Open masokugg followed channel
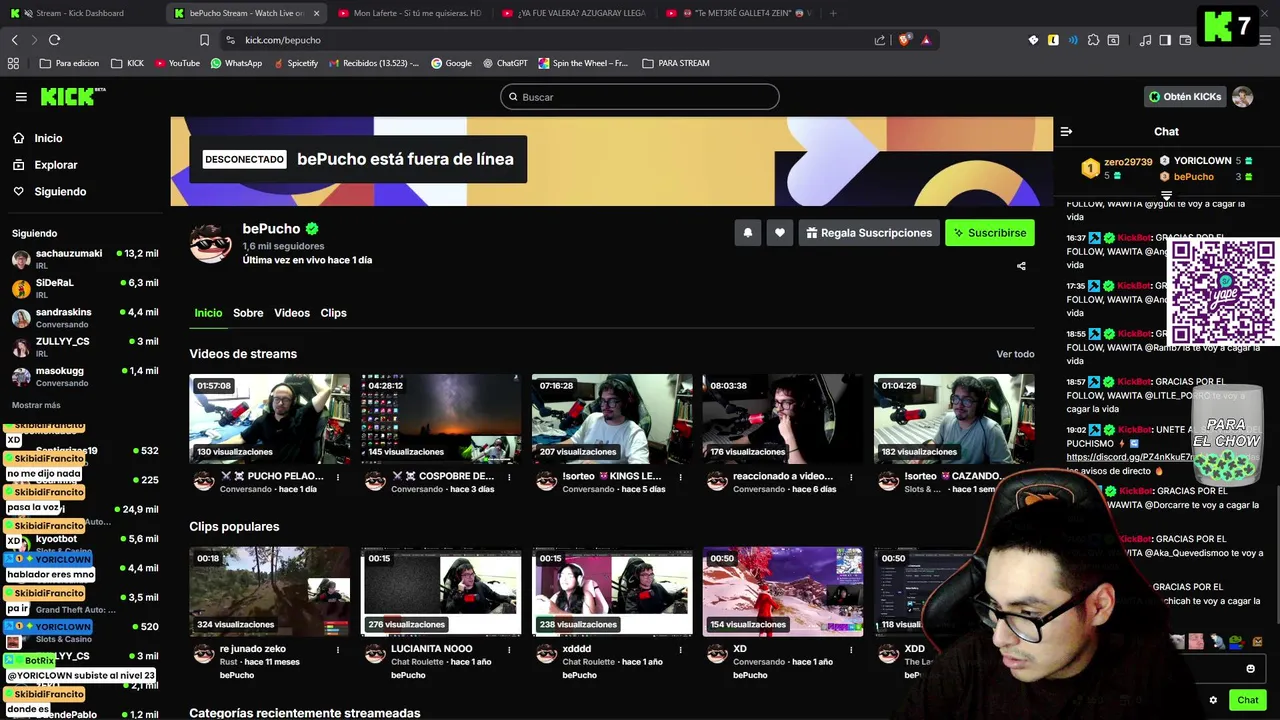The image size is (1280, 720). click(x=85, y=376)
